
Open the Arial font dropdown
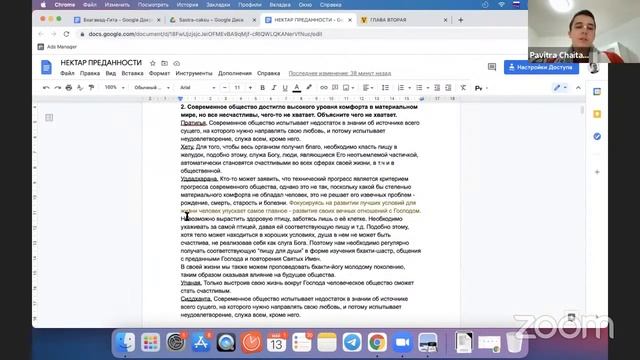tap(198, 88)
